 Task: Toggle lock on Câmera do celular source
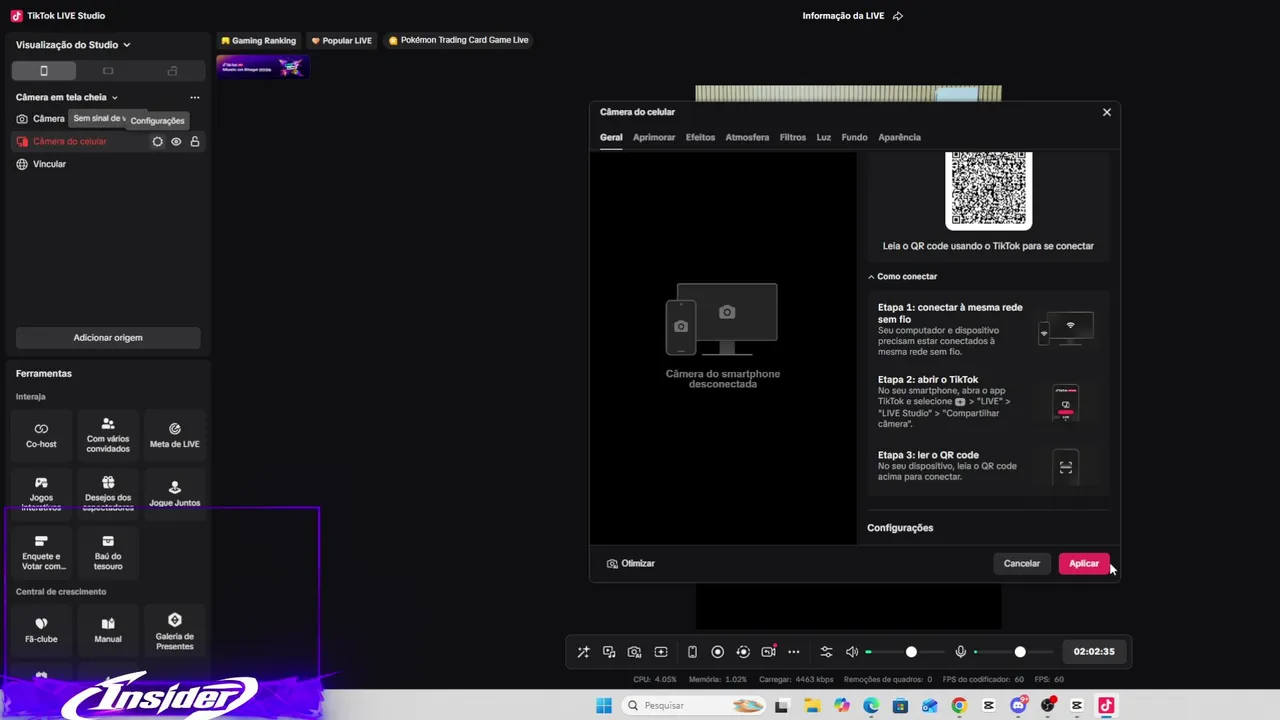195,142
